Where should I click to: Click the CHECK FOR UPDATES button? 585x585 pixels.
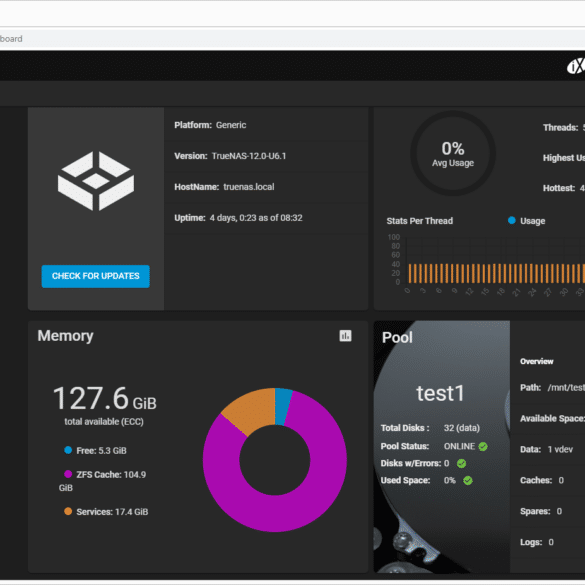(96, 276)
